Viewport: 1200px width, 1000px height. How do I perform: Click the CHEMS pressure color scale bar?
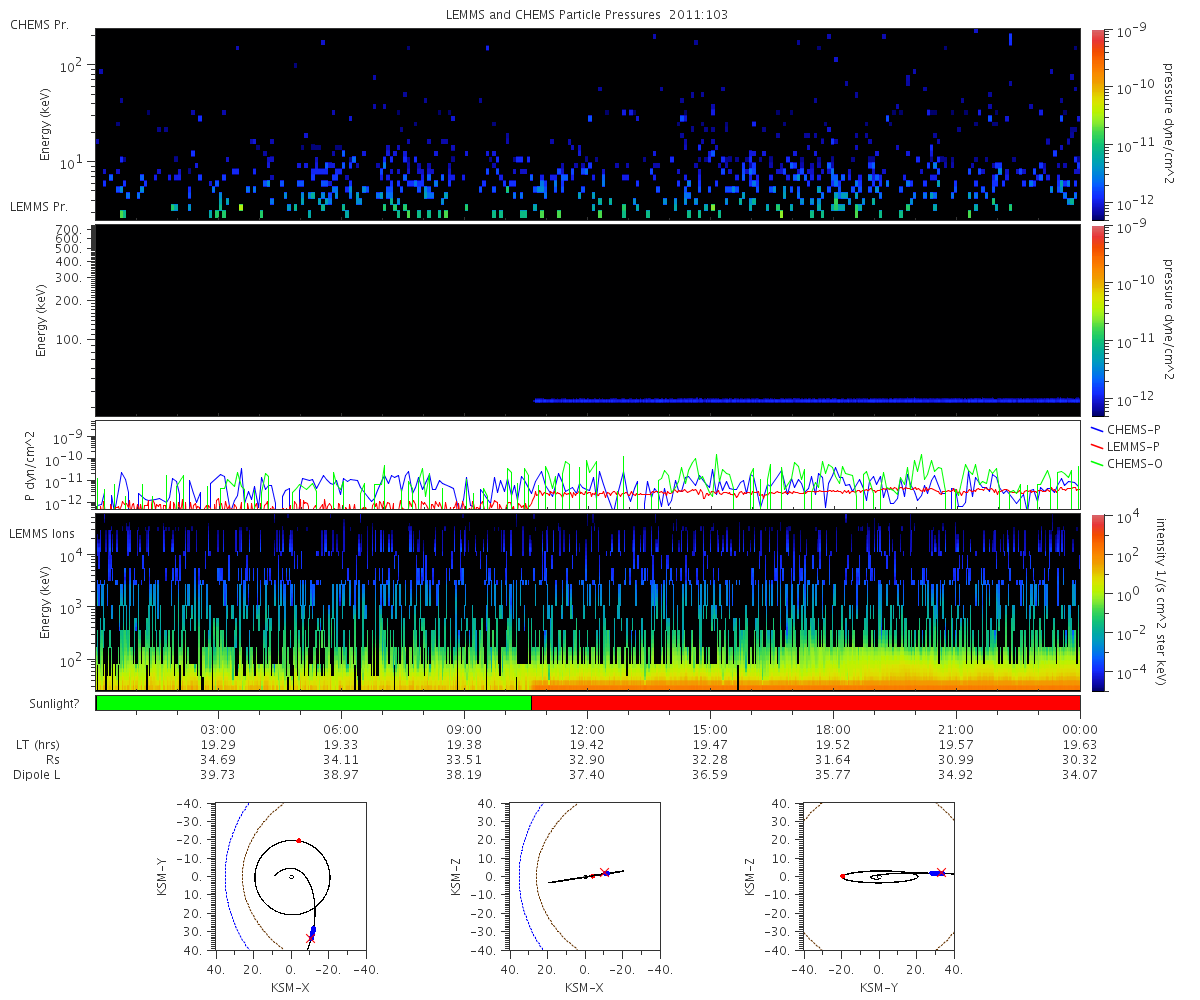(1097, 124)
